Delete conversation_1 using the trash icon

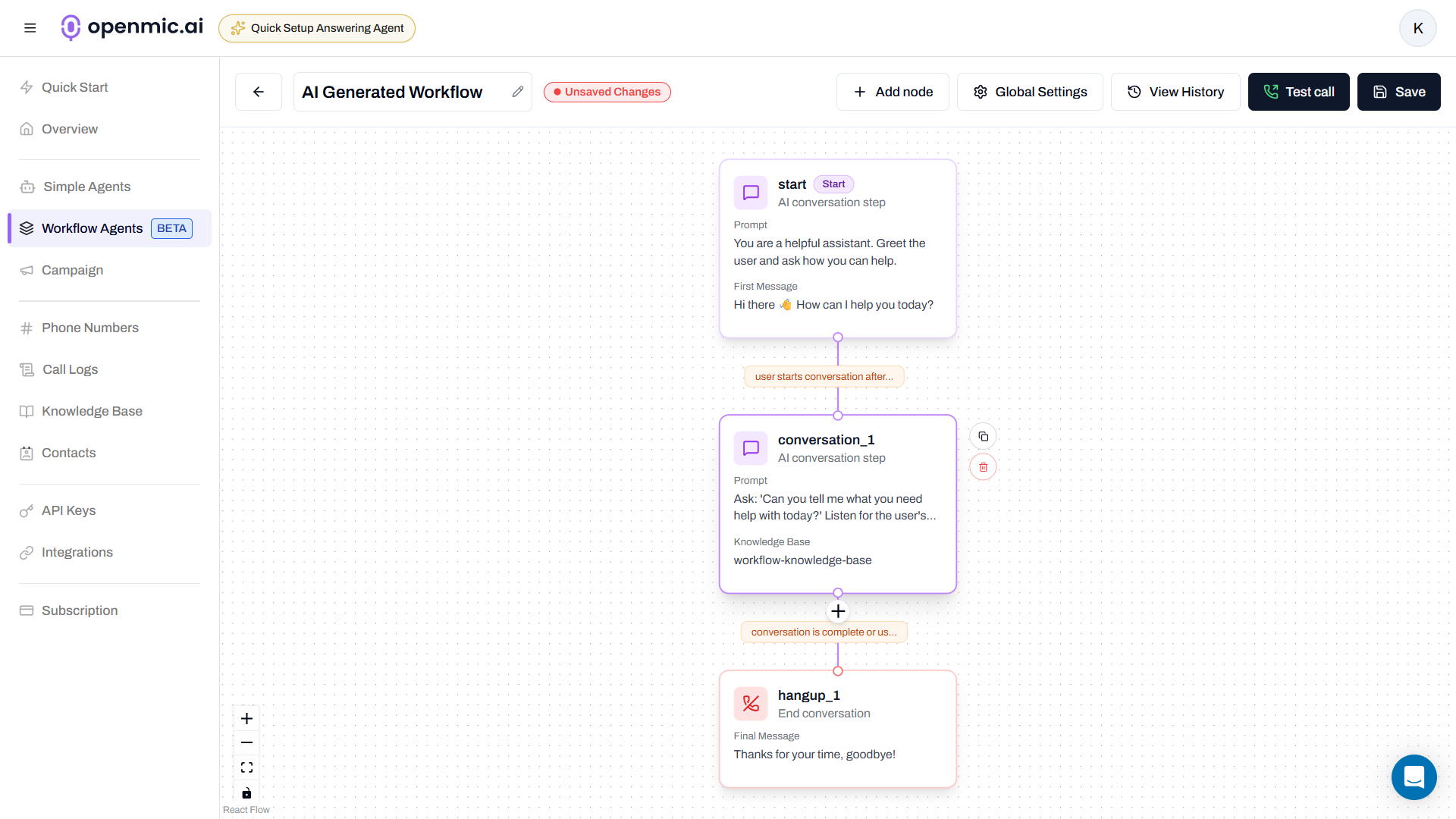(983, 466)
